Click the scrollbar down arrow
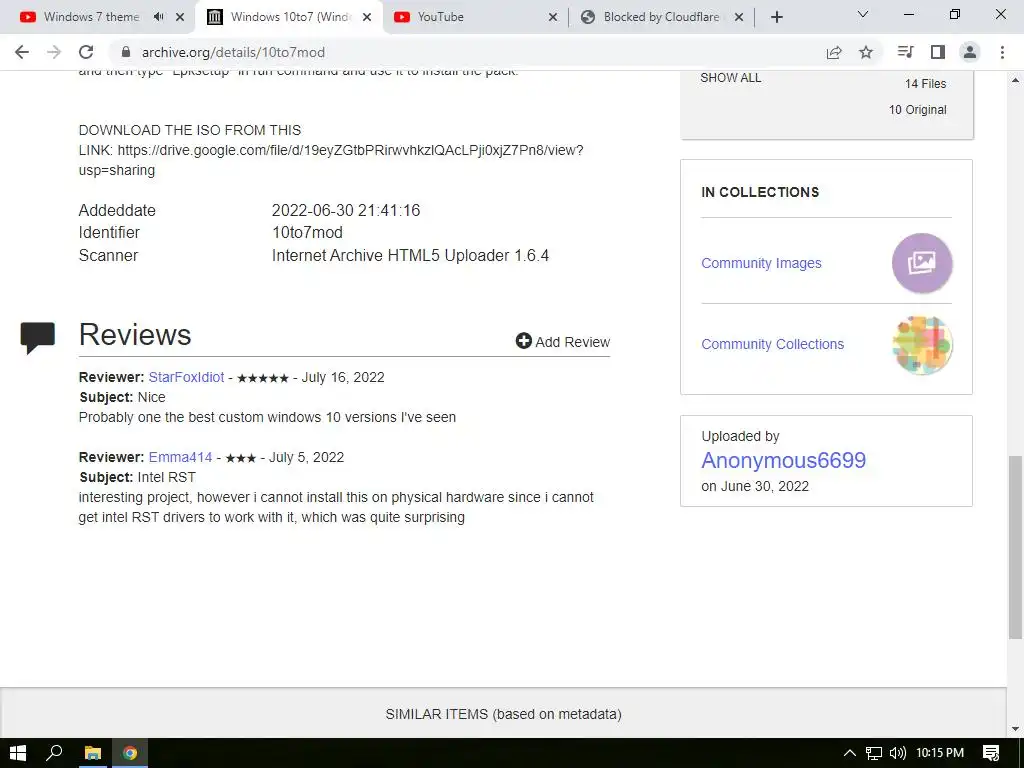Screen dimensions: 1024x768 click(1016, 729)
